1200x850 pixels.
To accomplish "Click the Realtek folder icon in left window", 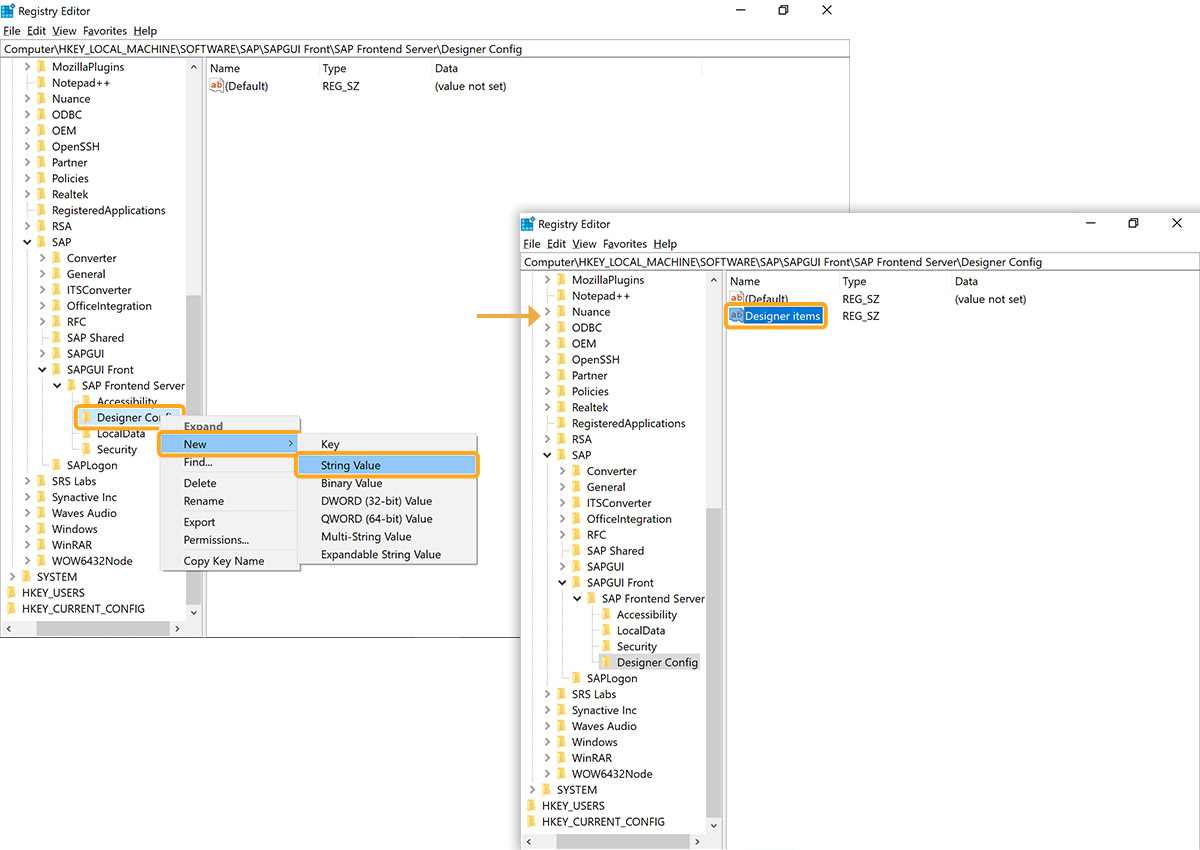I will coord(42,195).
